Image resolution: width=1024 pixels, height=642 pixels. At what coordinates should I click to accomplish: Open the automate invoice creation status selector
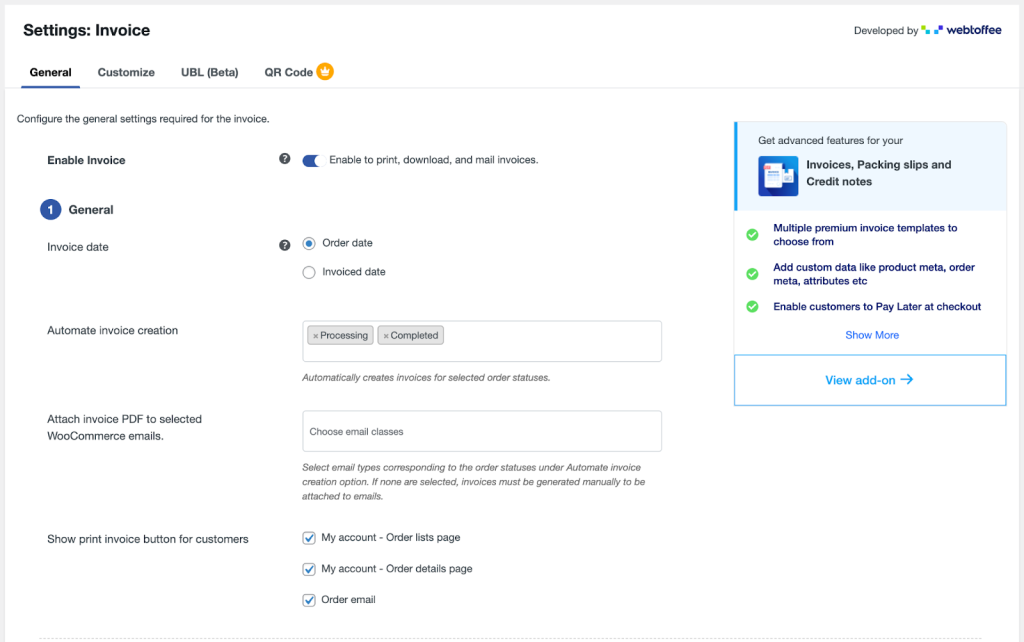[550, 340]
